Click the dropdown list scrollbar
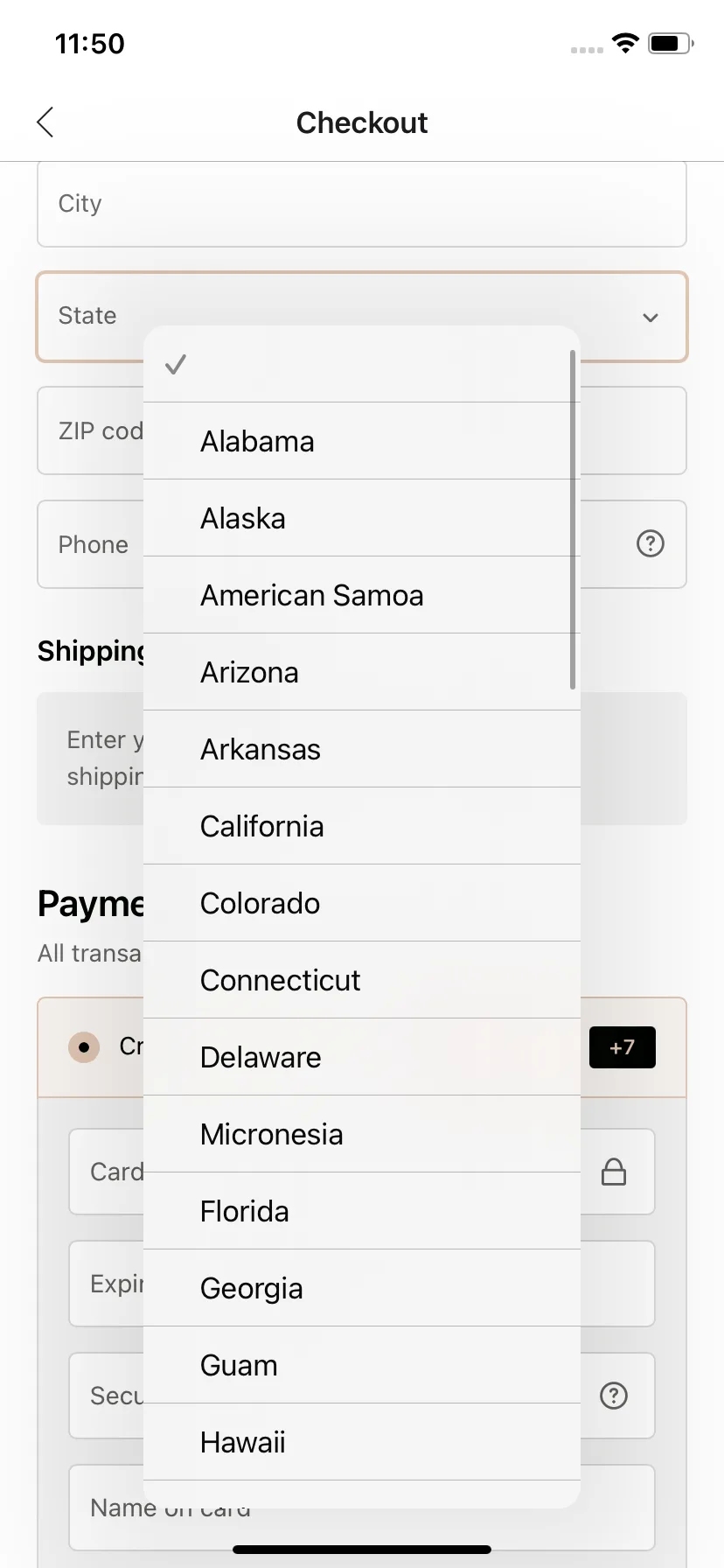The height and width of the screenshot is (1568, 724). click(x=573, y=520)
